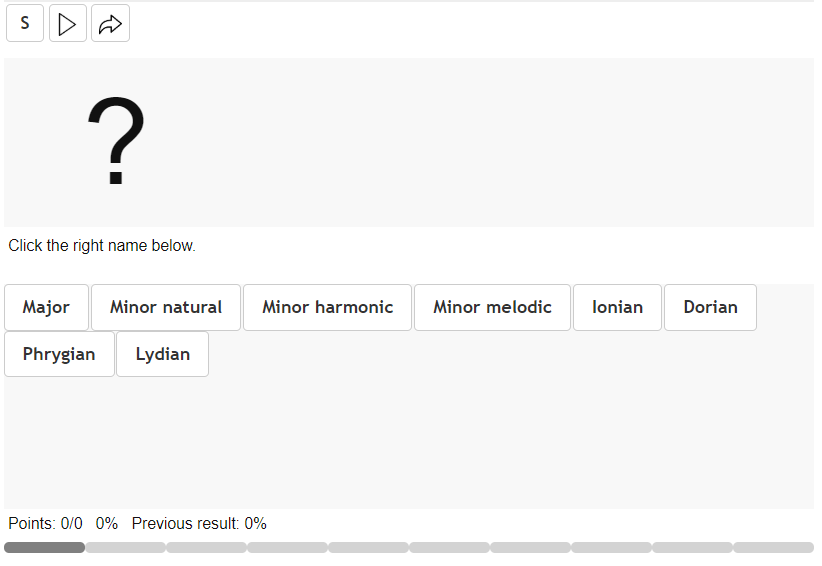This screenshot has height=566, width=822.
Task: Click the dark first progress bar segment
Action: tap(44, 548)
